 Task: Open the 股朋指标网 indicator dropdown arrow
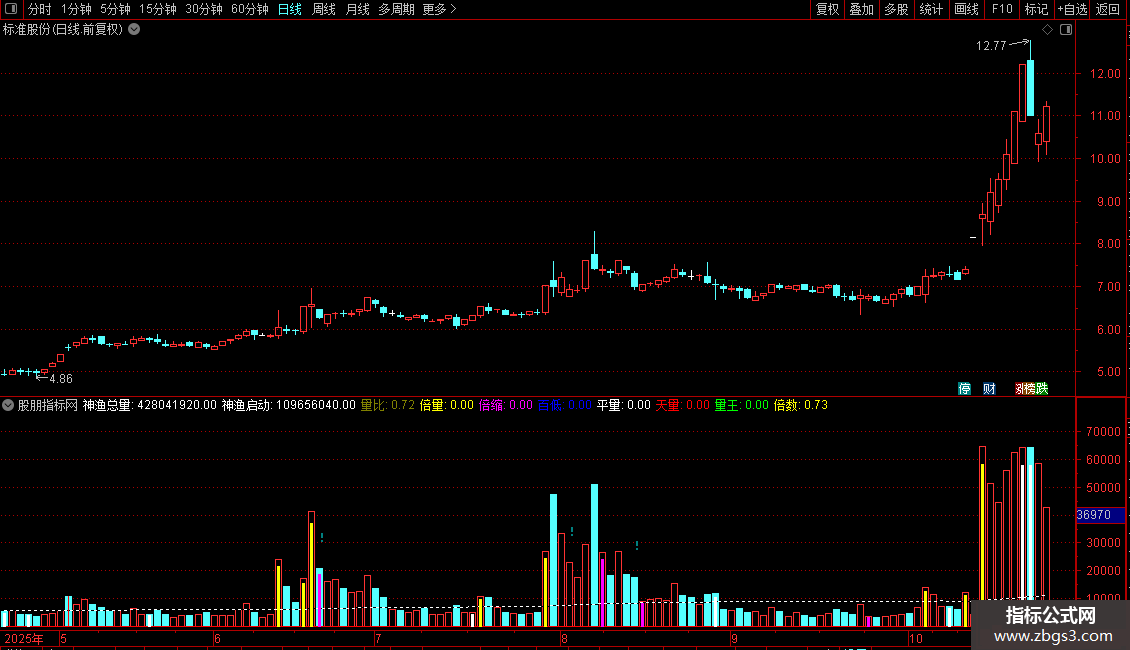pyautogui.click(x=8, y=405)
